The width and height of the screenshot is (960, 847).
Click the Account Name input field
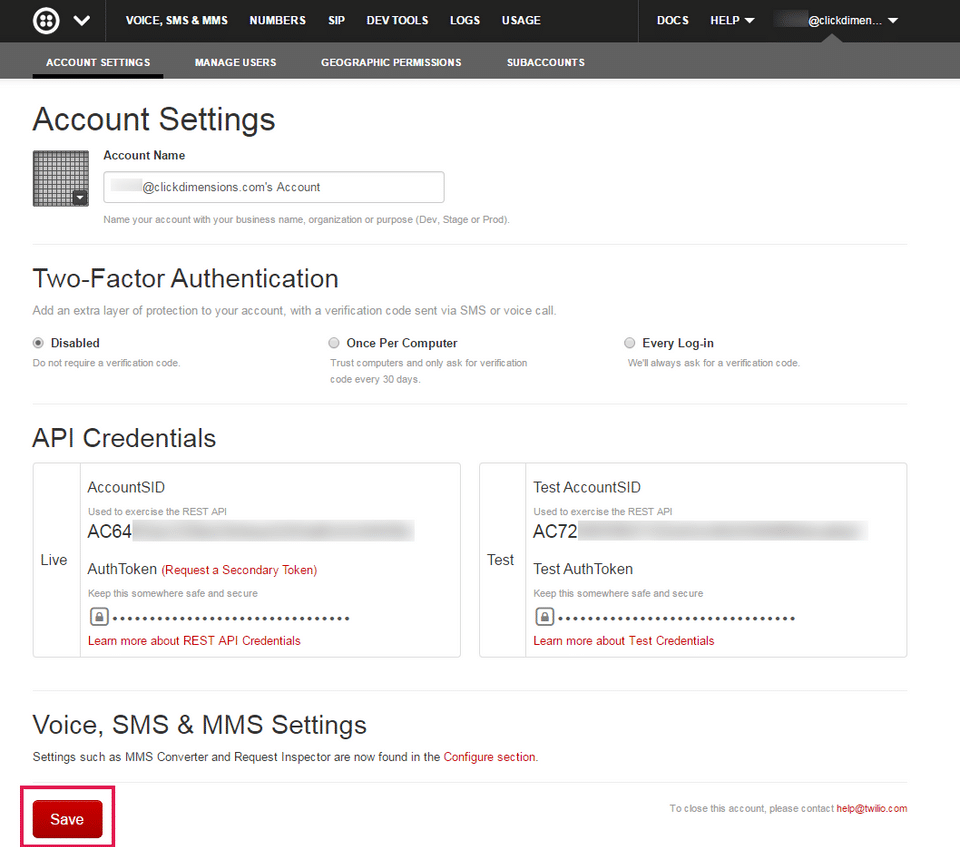tap(274, 187)
